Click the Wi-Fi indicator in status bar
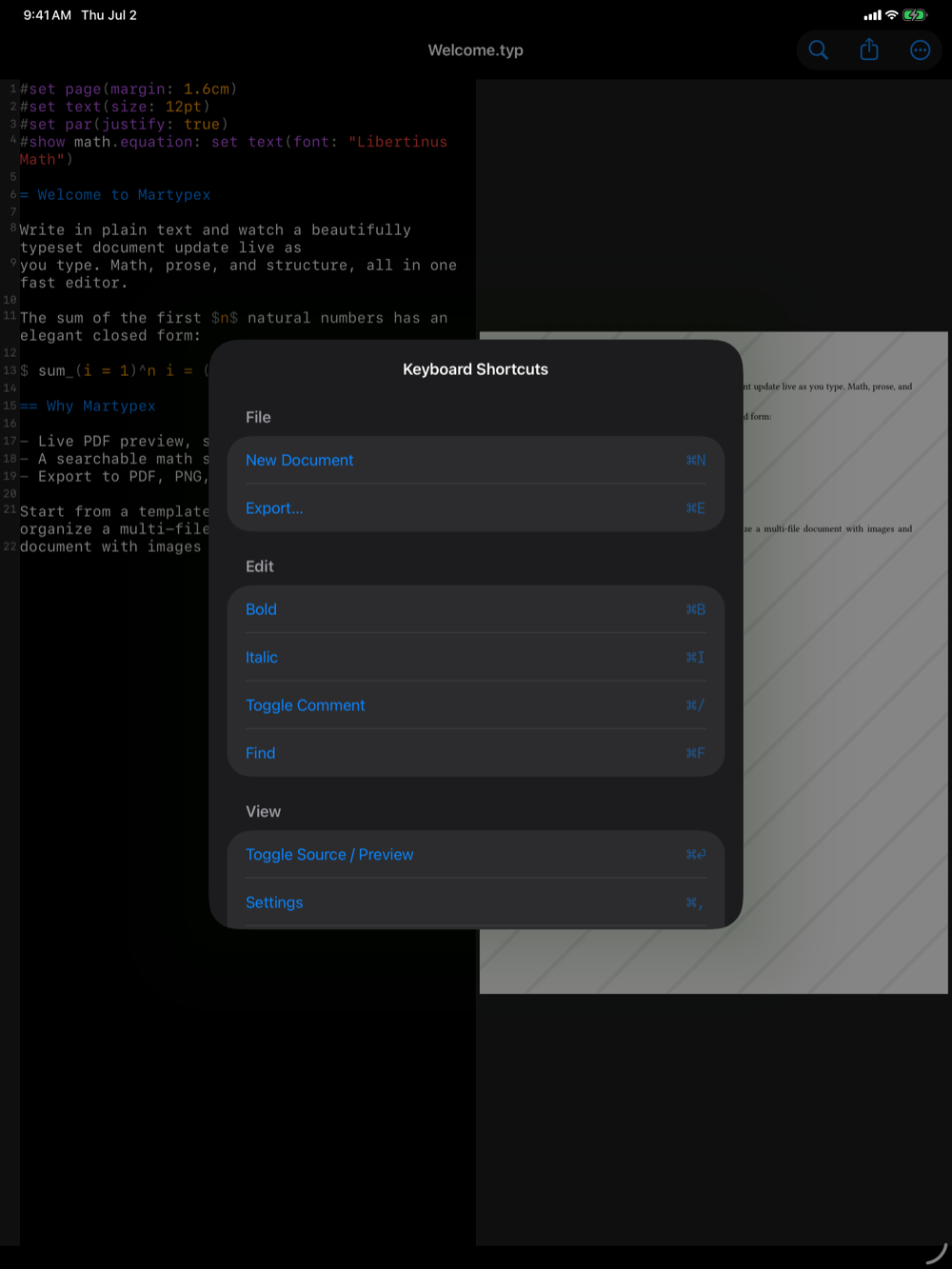The height and width of the screenshot is (1269, 952). point(892,15)
